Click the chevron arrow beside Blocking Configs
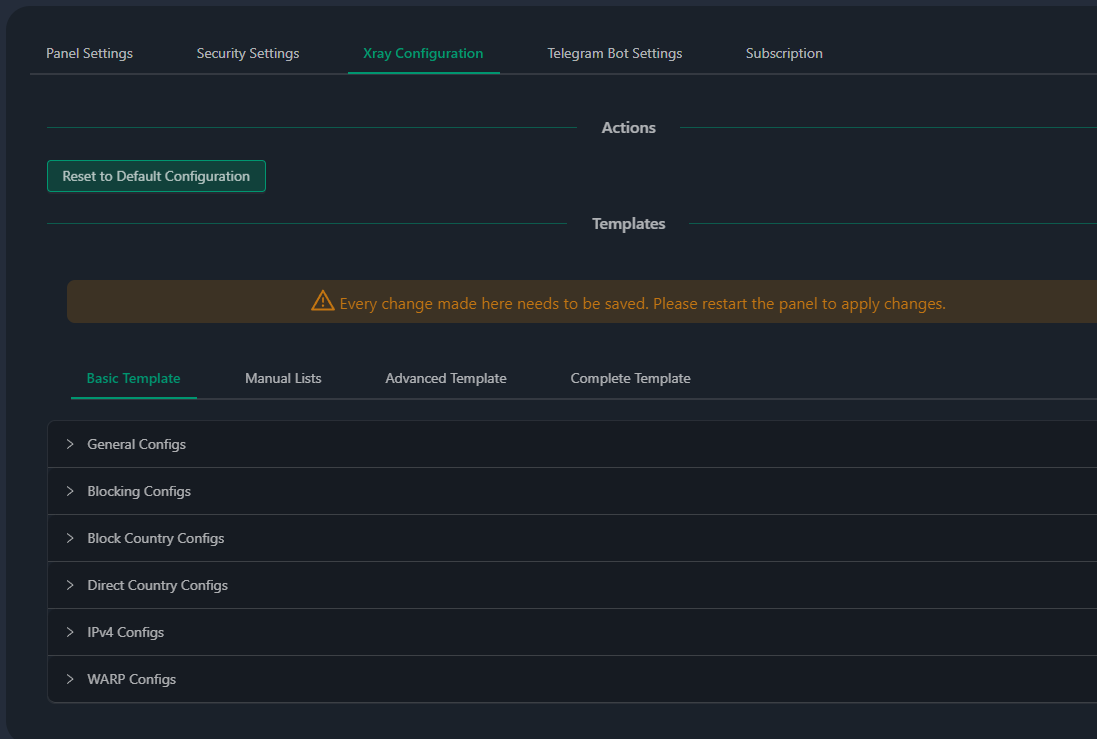The image size is (1097, 739). click(x=70, y=491)
